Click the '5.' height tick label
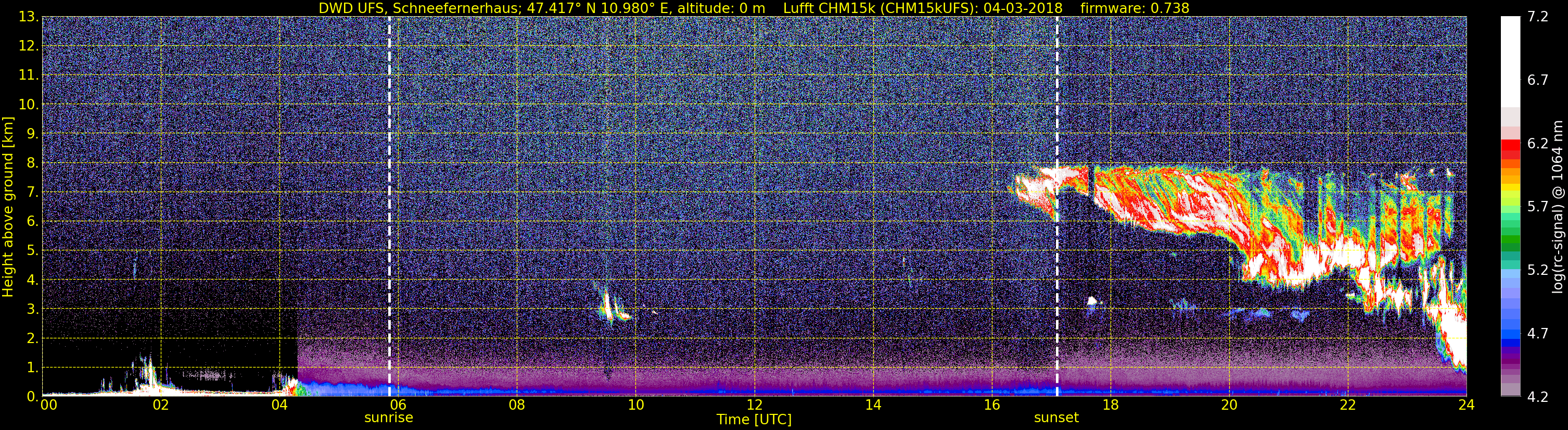Screen dimensions: 1568x430 pos(32,251)
